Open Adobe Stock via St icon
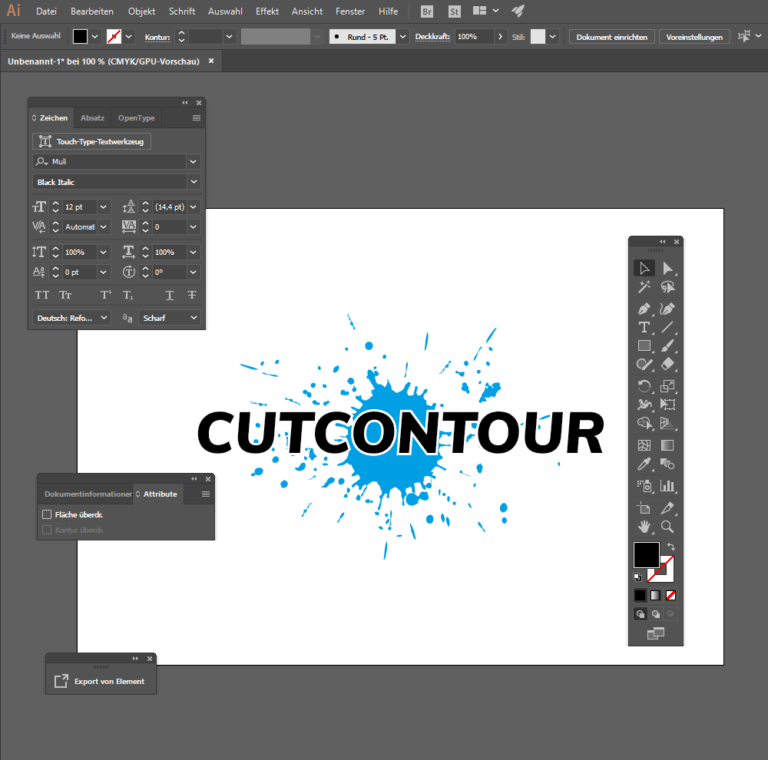 [454, 11]
